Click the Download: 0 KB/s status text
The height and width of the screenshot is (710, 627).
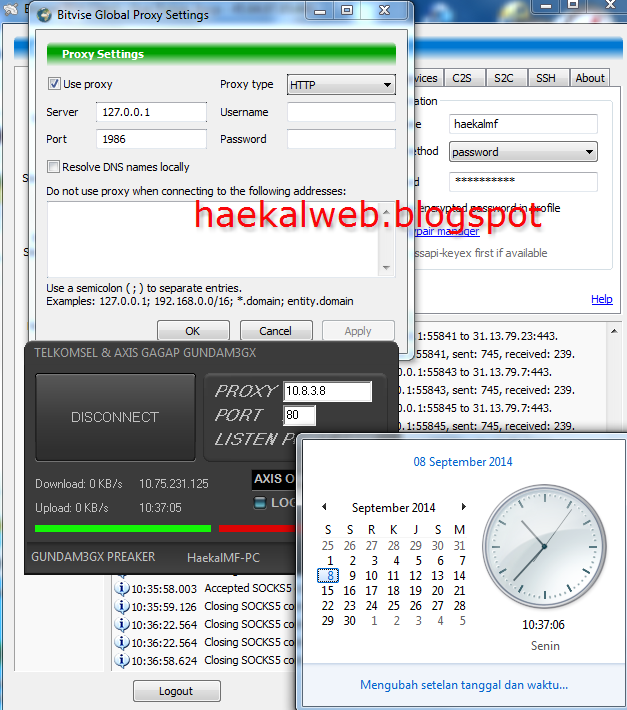point(79,484)
